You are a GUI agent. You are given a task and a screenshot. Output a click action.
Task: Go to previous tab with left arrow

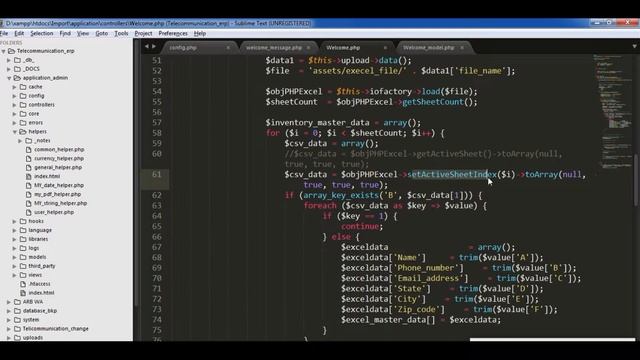147,47
